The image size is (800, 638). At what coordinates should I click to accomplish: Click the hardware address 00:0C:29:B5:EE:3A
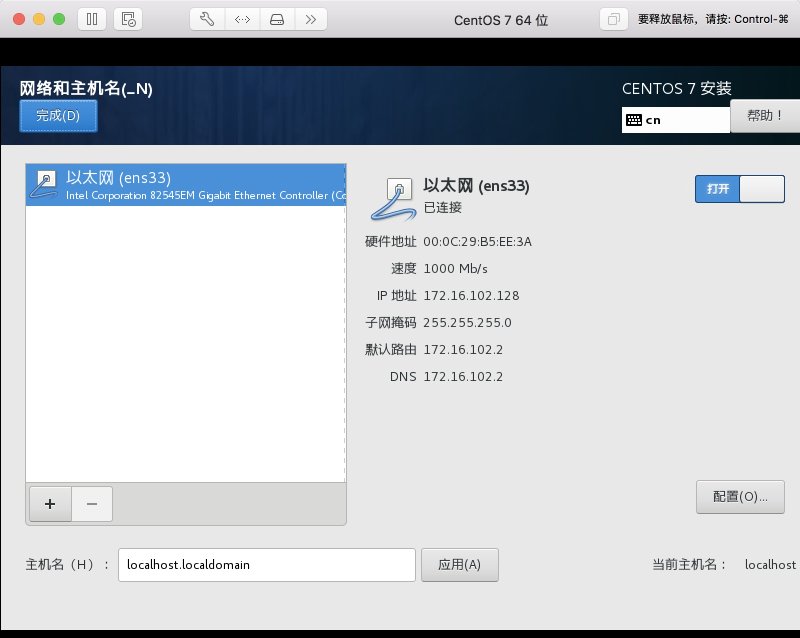478,241
